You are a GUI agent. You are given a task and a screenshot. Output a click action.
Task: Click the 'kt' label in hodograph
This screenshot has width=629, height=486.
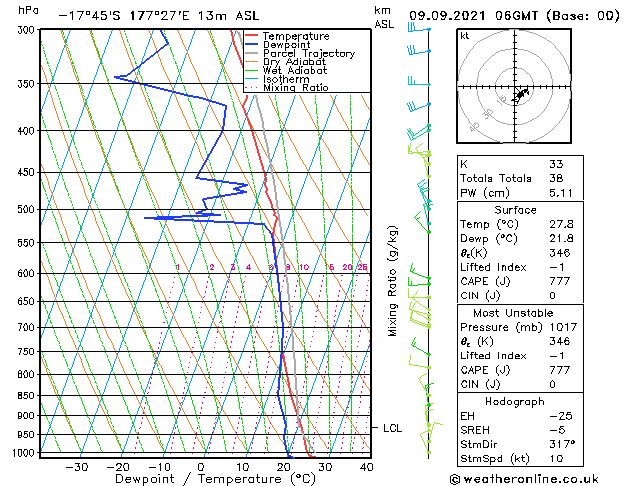tap(465, 36)
